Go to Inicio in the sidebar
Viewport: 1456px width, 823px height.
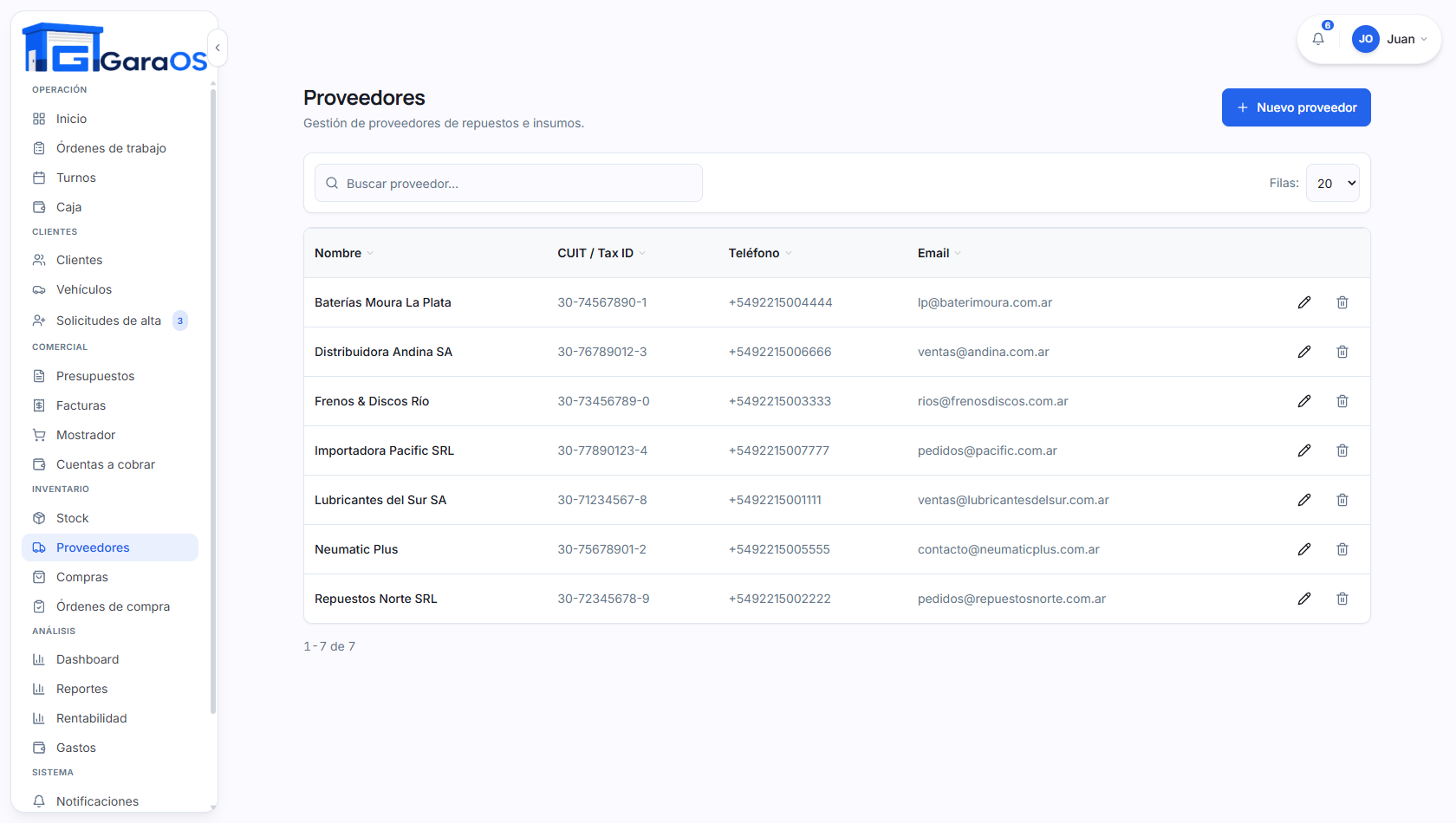pyautogui.click(x=110, y=119)
